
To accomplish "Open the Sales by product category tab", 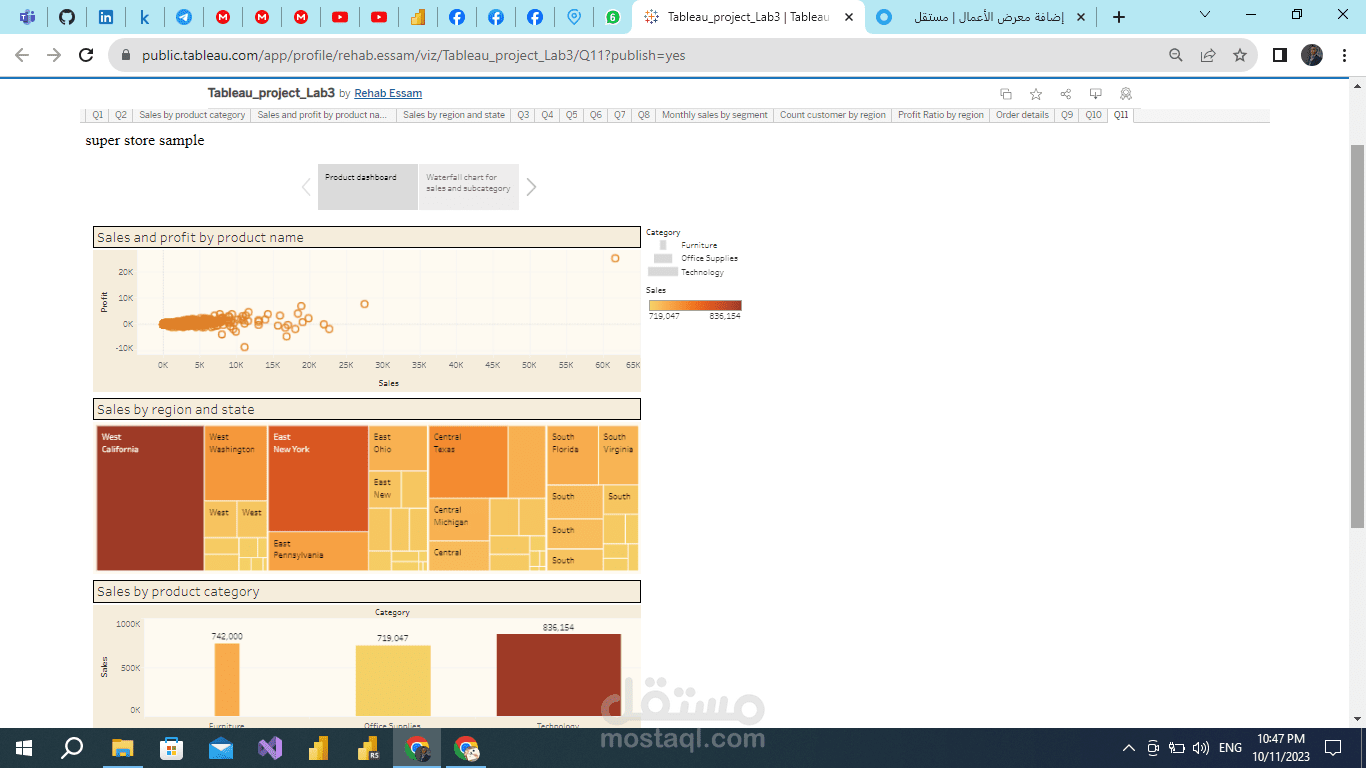I will [x=192, y=115].
